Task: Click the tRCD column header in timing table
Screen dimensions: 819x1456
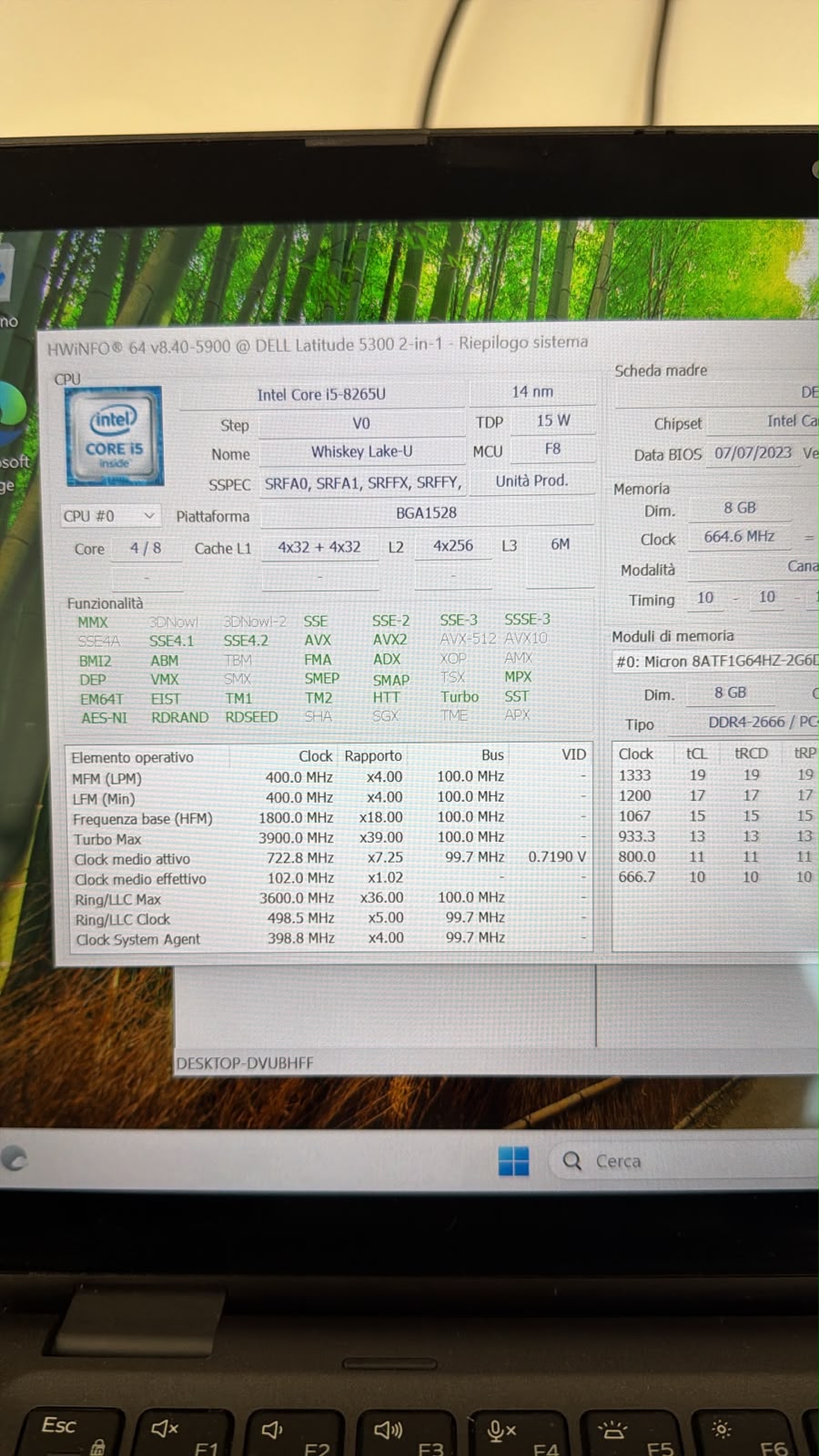Action: point(751,753)
